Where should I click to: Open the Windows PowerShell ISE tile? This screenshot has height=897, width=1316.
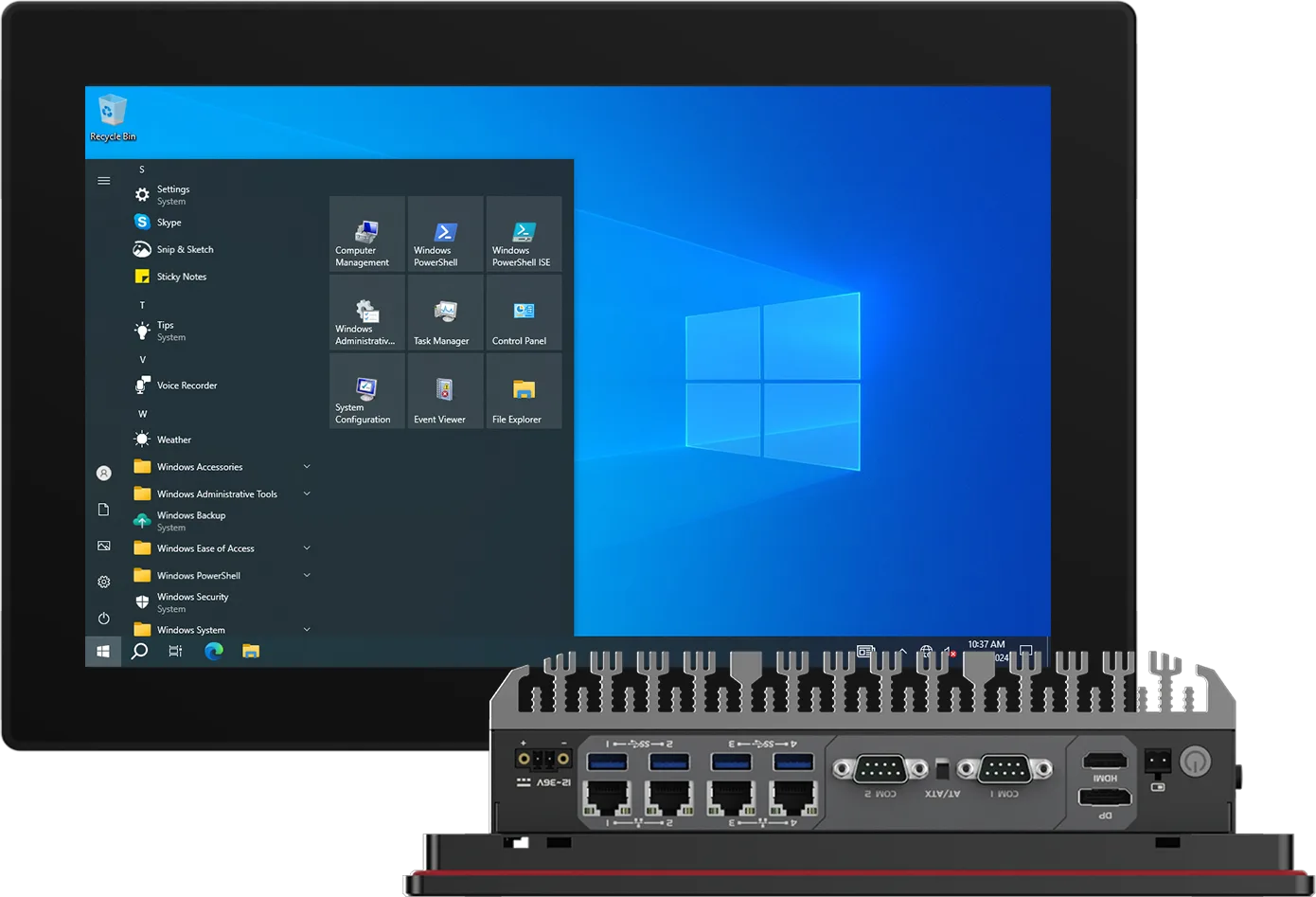pyautogui.click(x=525, y=234)
